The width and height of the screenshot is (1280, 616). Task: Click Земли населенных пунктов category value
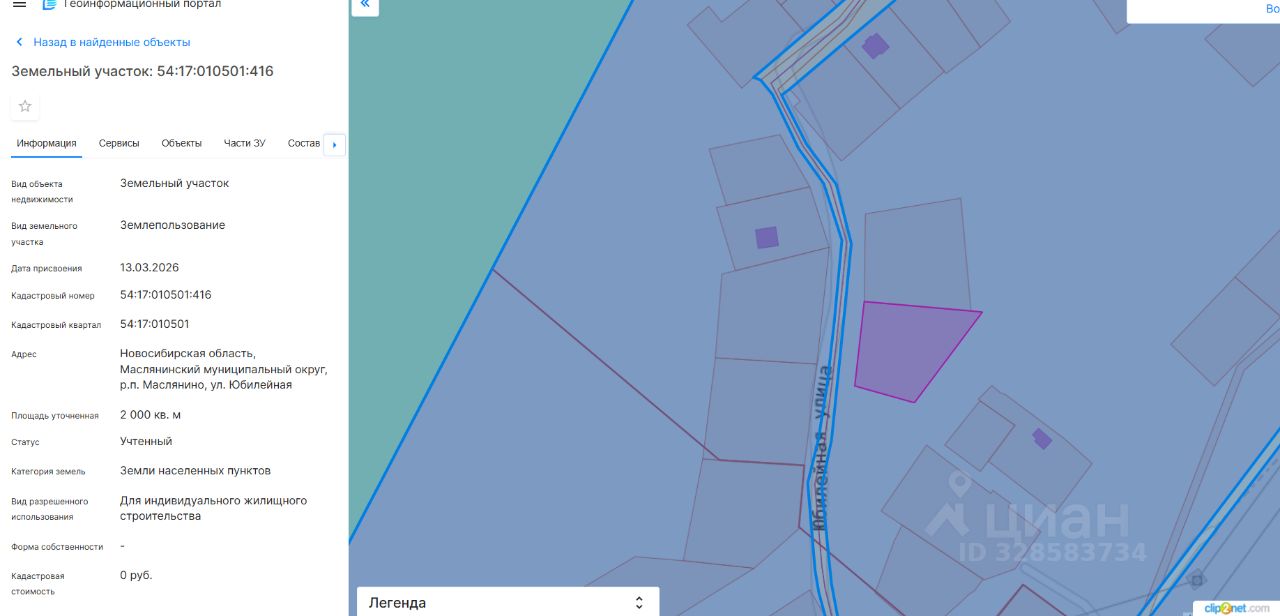pyautogui.click(x=195, y=470)
